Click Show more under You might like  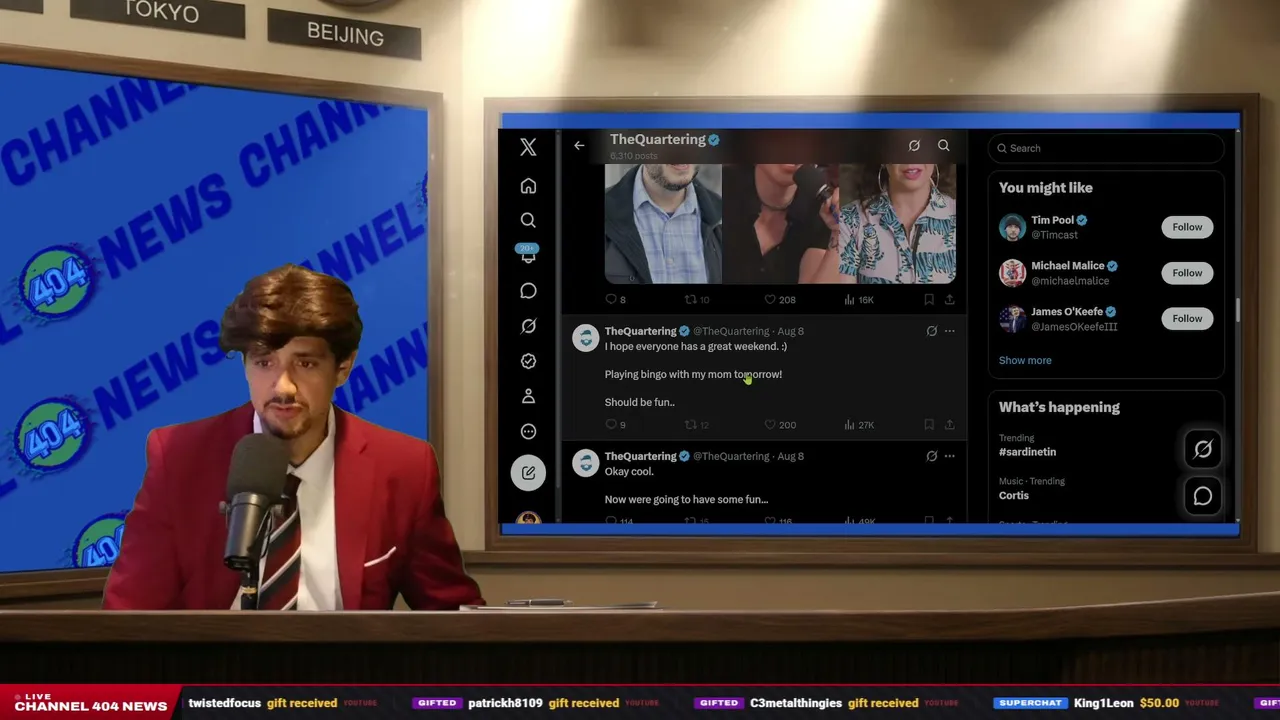point(1025,360)
